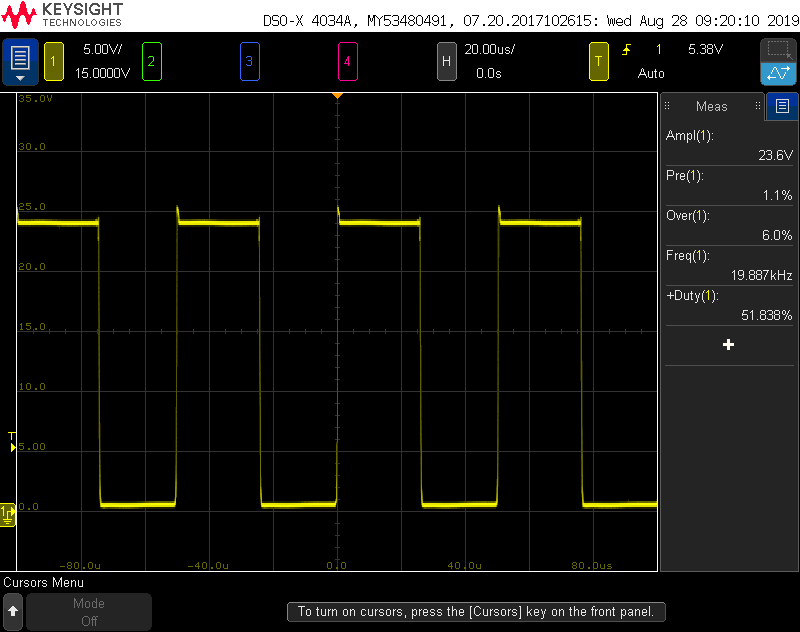This screenshot has height=632, width=800.
Task: Open the Meas sidebar list icon
Action: [782, 106]
